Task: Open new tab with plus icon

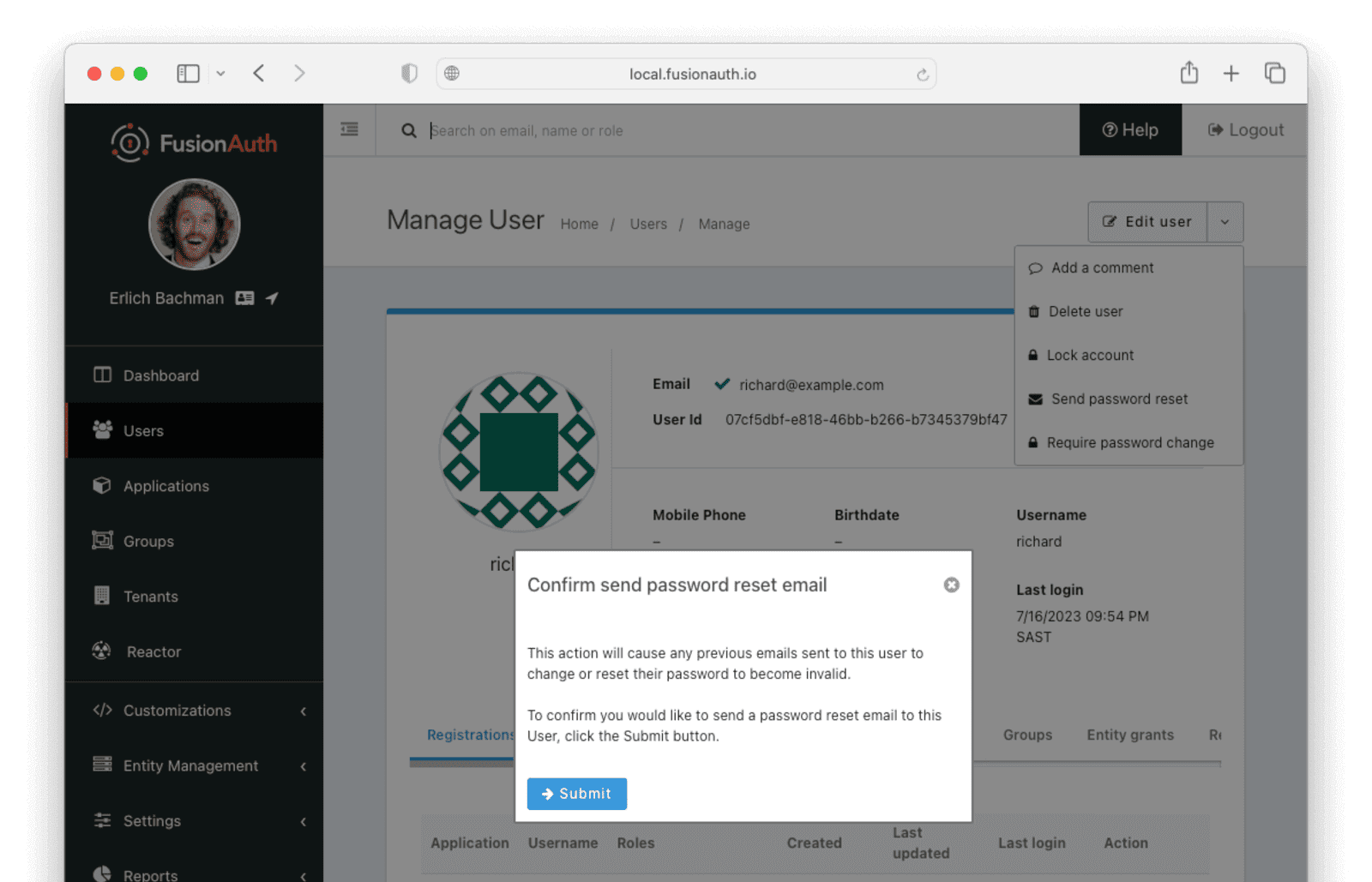Action: [1231, 74]
